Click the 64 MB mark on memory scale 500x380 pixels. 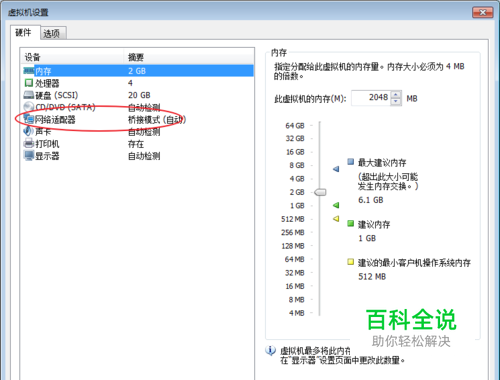point(294,259)
